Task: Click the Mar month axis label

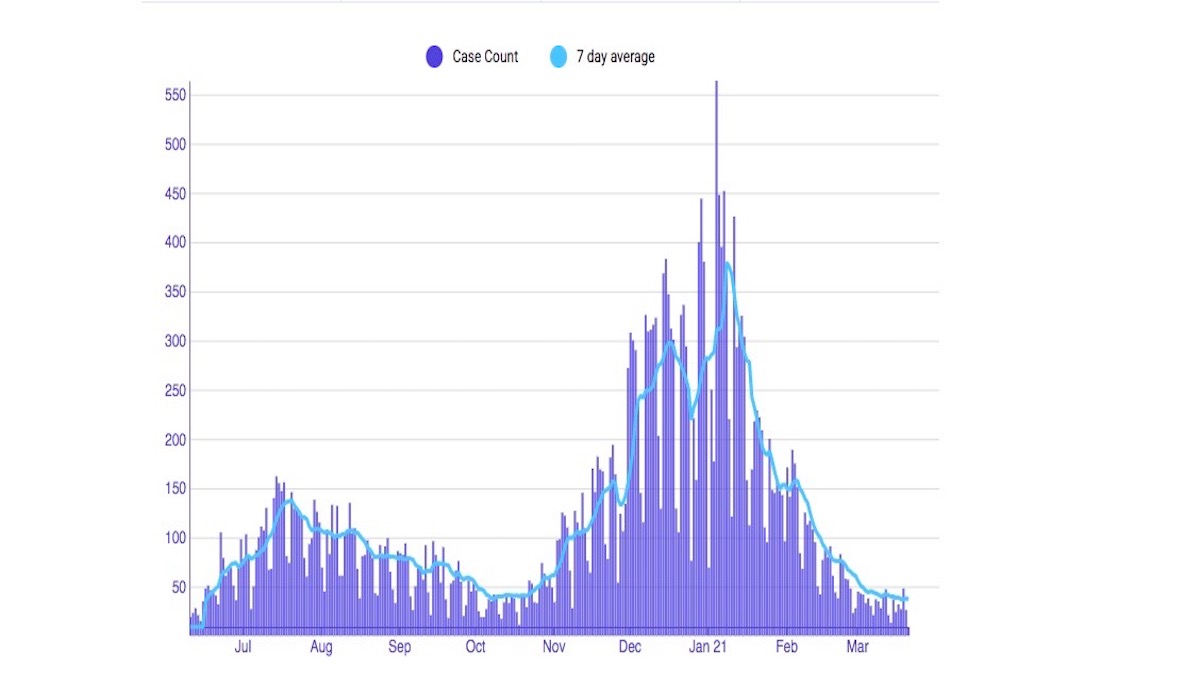Action: [x=857, y=647]
